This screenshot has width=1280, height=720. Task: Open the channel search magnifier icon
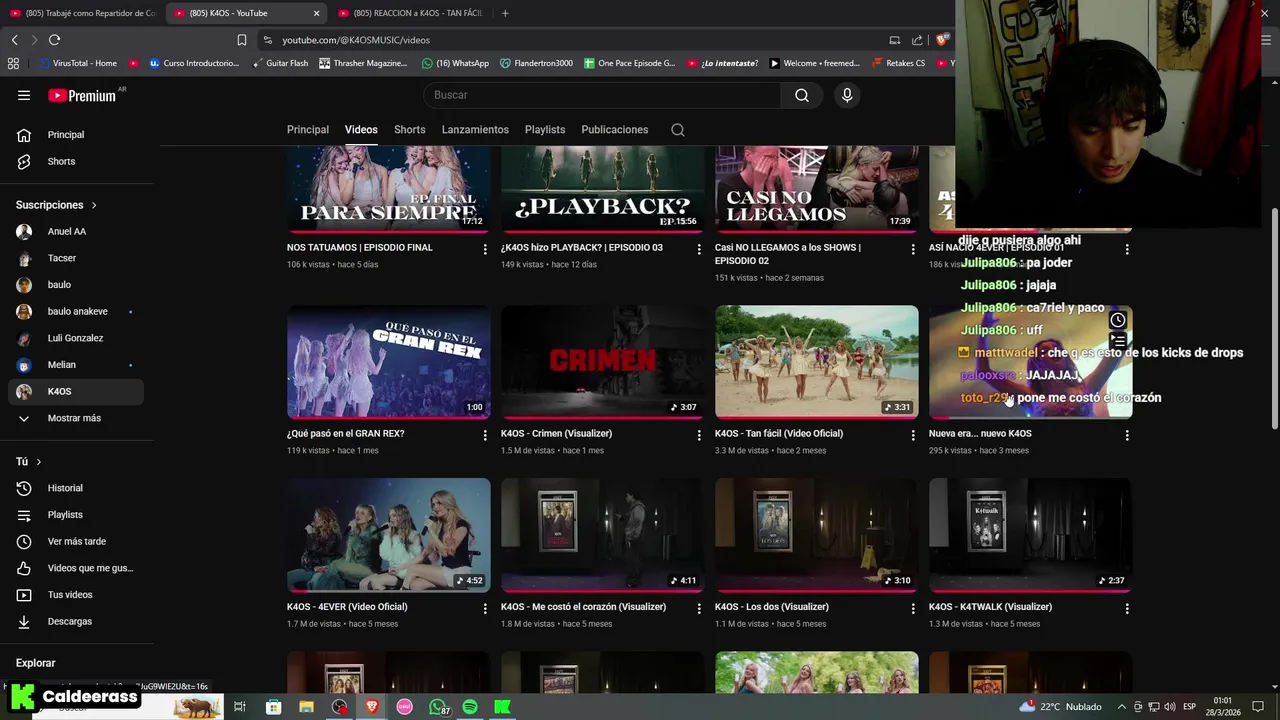pyautogui.click(x=678, y=130)
